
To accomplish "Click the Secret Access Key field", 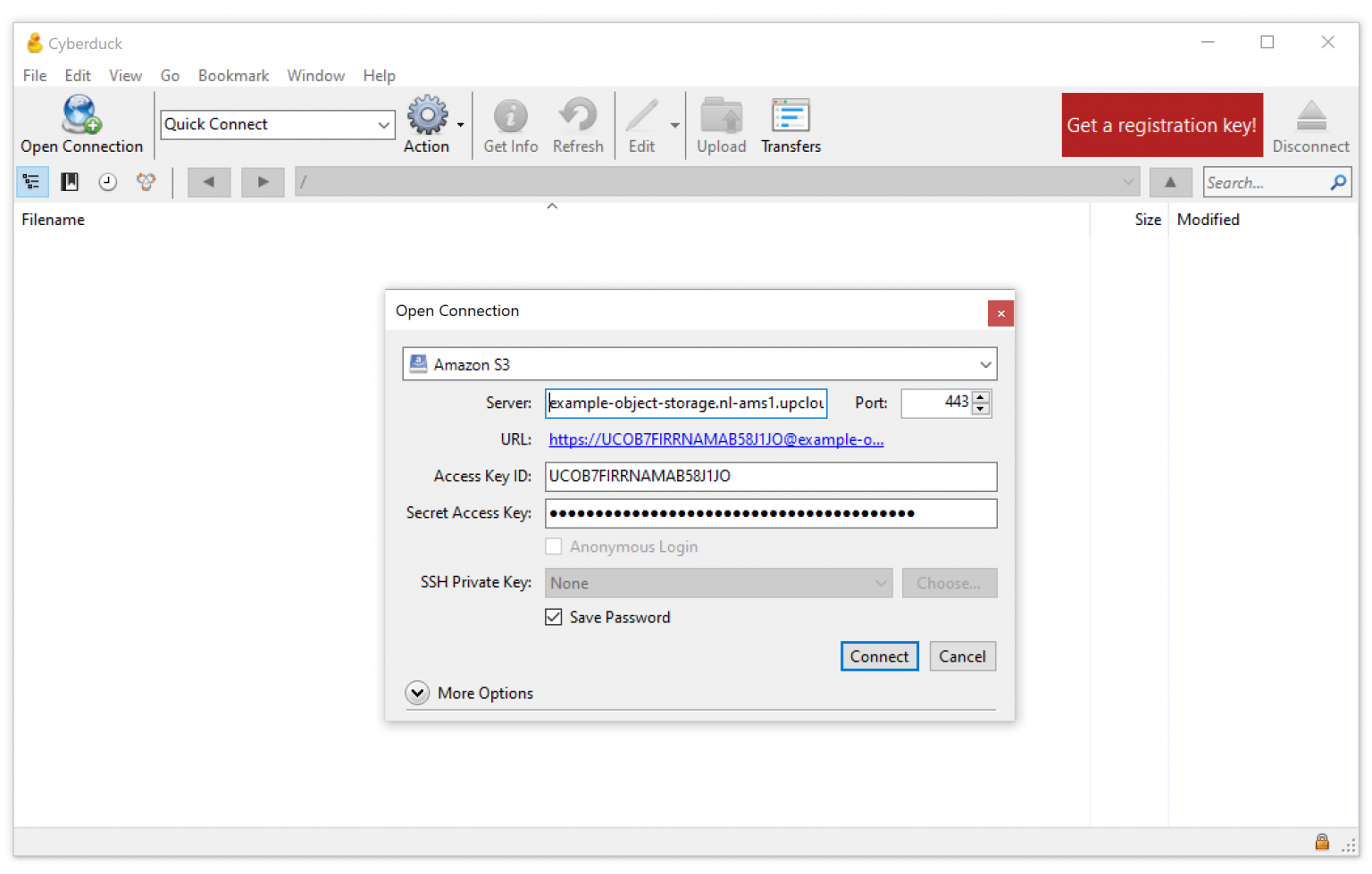I will click(771, 512).
